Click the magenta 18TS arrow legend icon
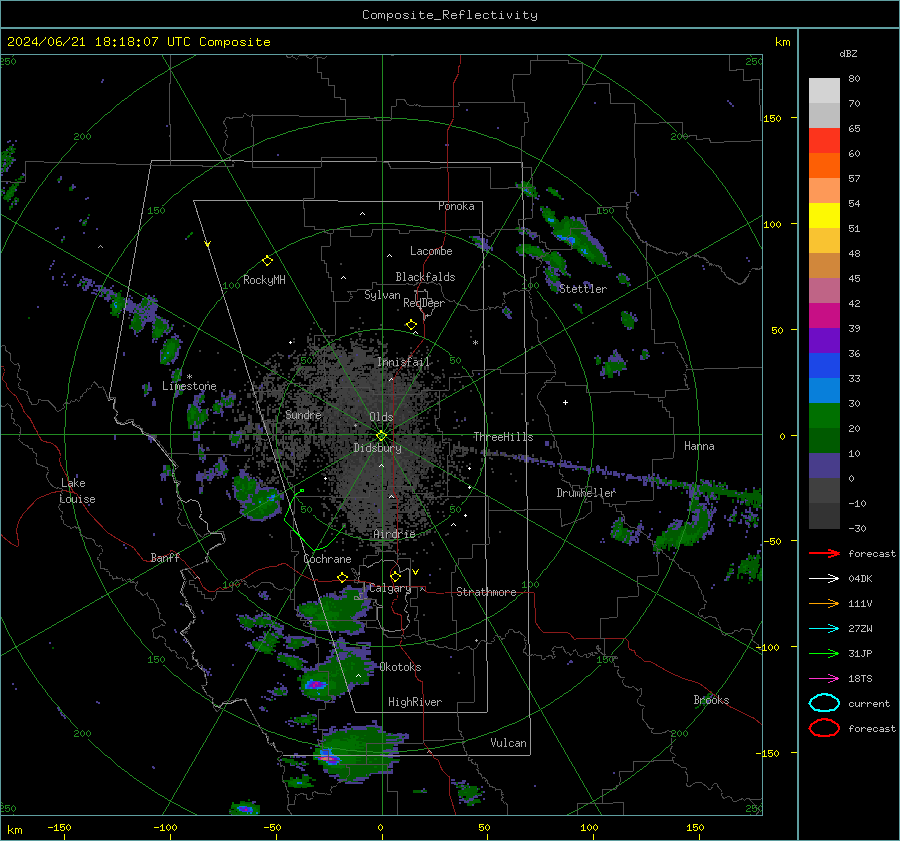The height and width of the screenshot is (841, 900). pos(824,679)
